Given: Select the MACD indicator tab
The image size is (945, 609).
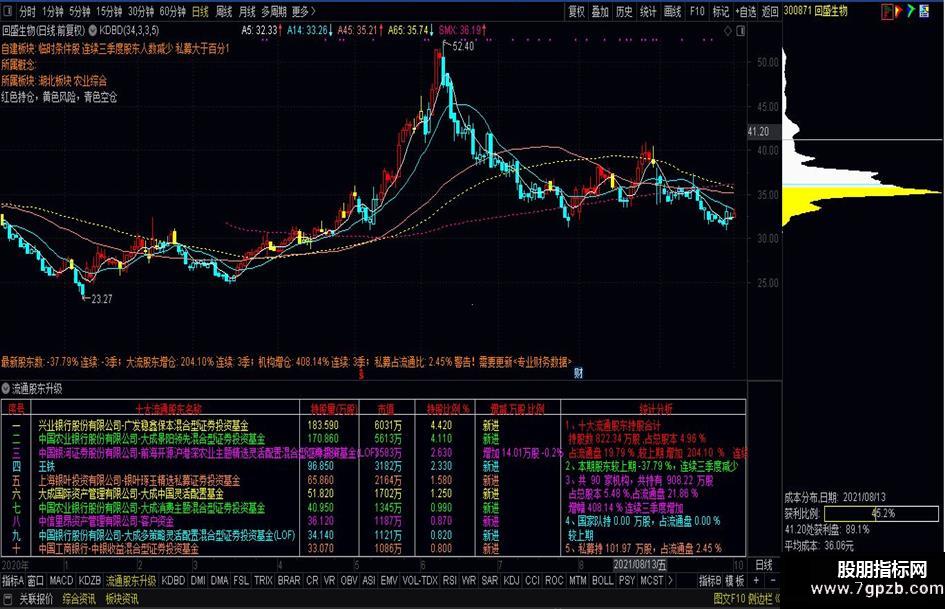Looking at the screenshot, I should pyautogui.click(x=61, y=581).
